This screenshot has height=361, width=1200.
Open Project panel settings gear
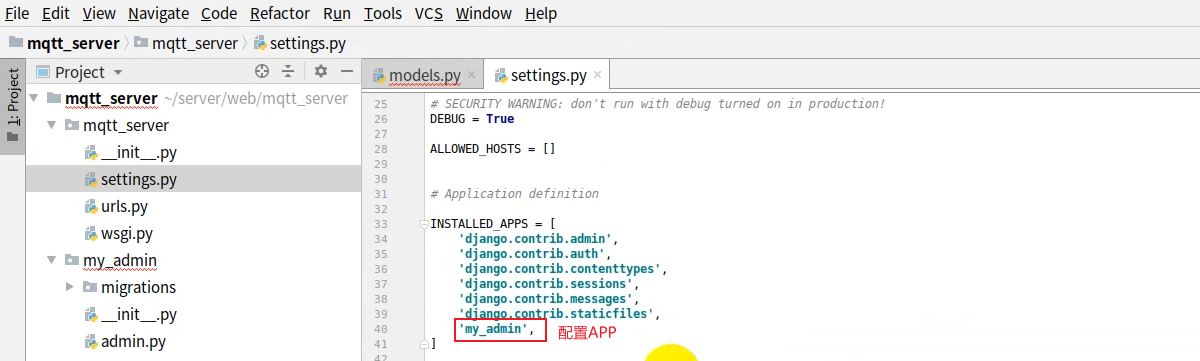[321, 72]
